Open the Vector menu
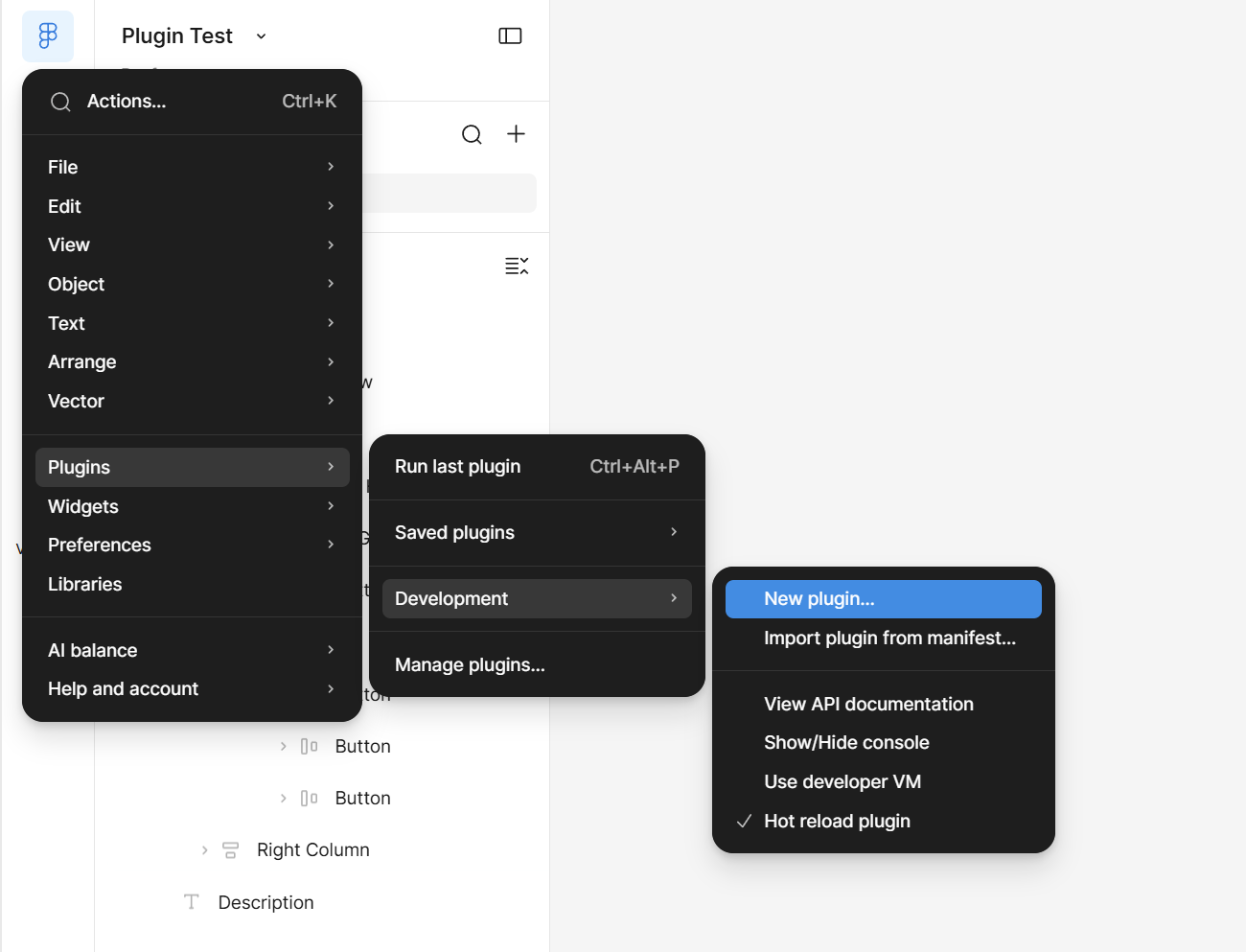1246x952 pixels. pyautogui.click(x=192, y=402)
